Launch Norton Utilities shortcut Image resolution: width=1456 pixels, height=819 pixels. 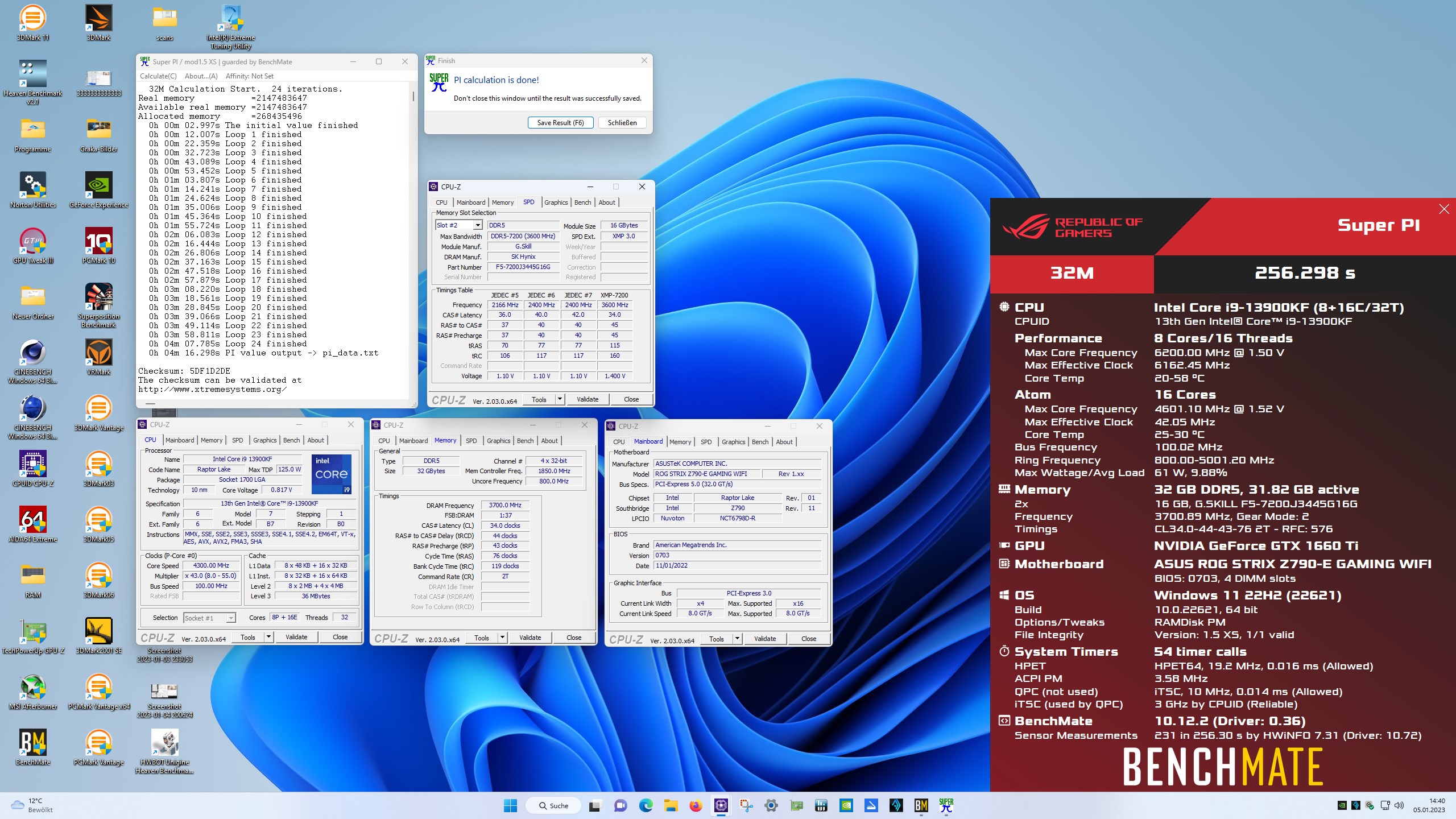pyautogui.click(x=33, y=190)
